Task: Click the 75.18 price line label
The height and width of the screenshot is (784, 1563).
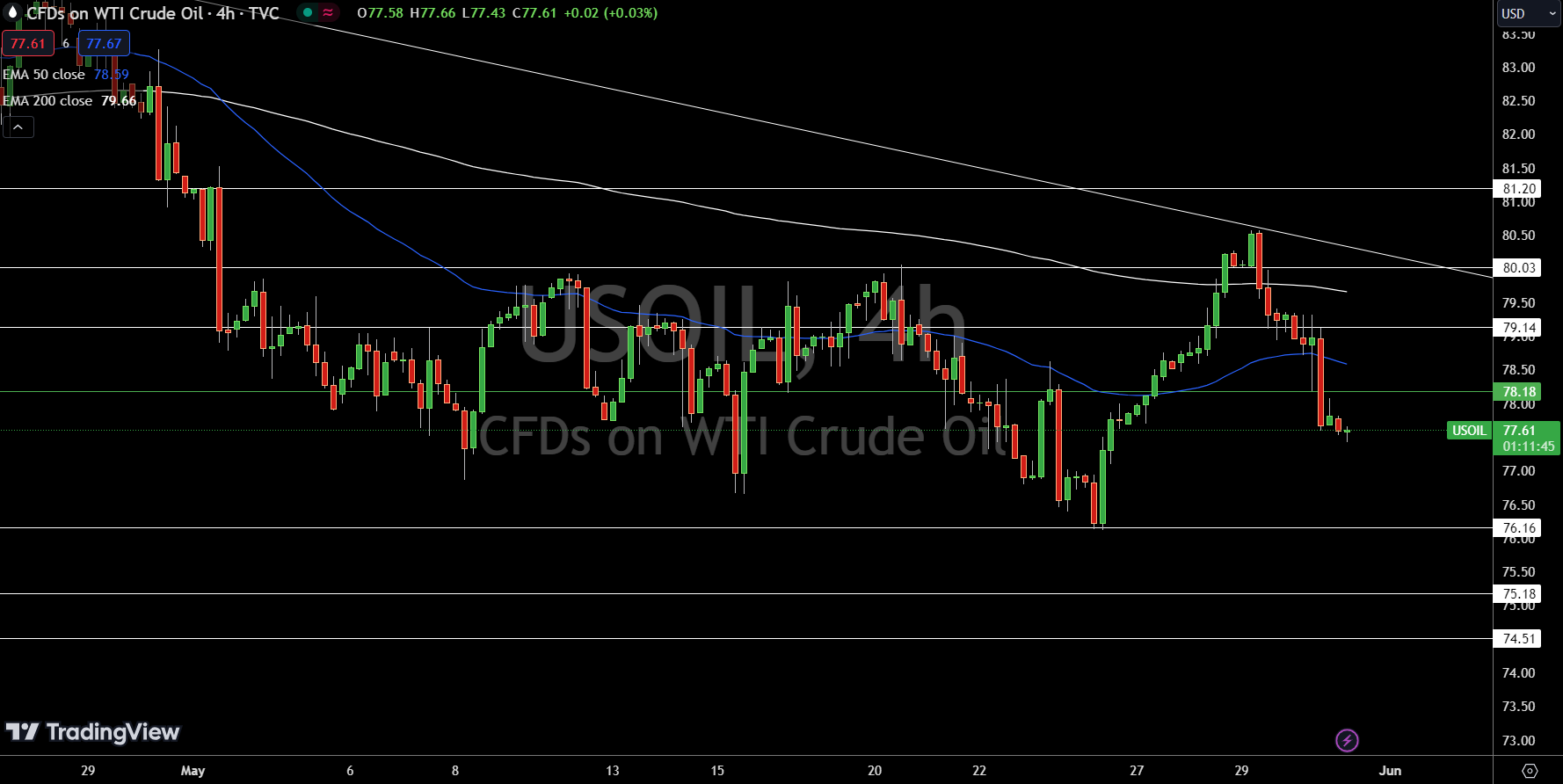Action: point(1518,594)
